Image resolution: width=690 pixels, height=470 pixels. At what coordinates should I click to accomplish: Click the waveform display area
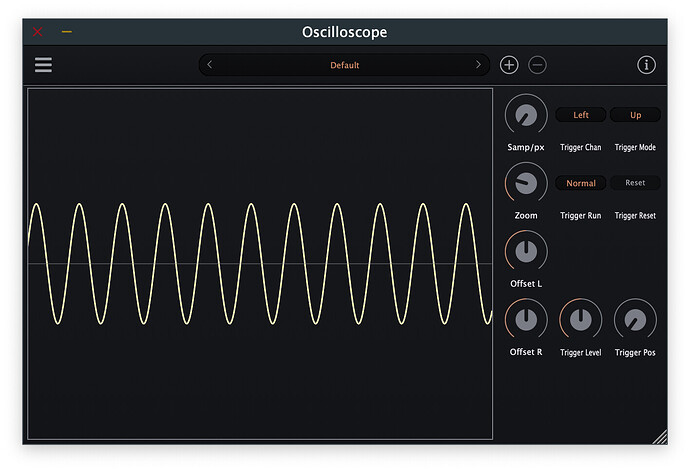260,264
